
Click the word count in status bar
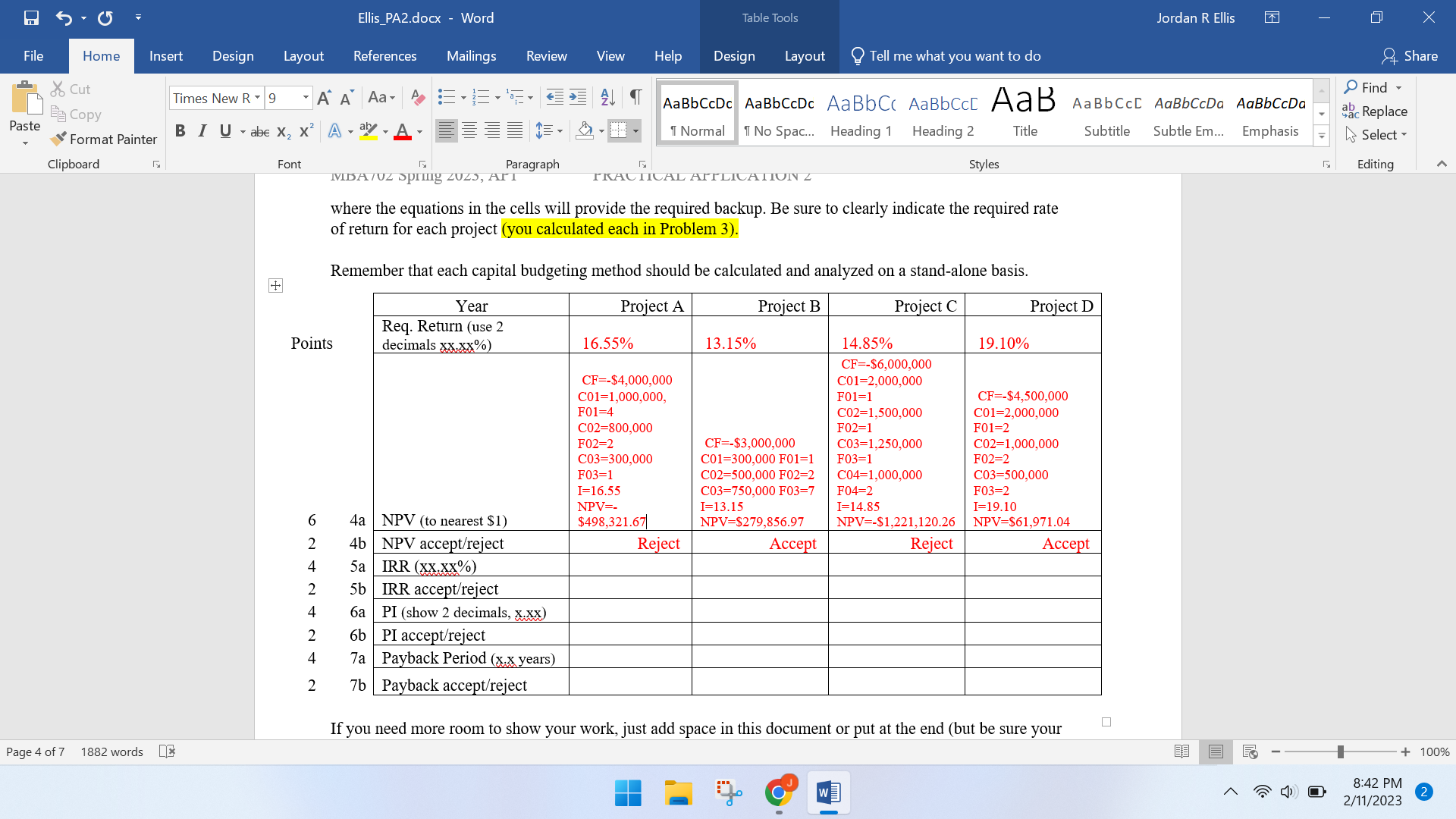point(111,752)
